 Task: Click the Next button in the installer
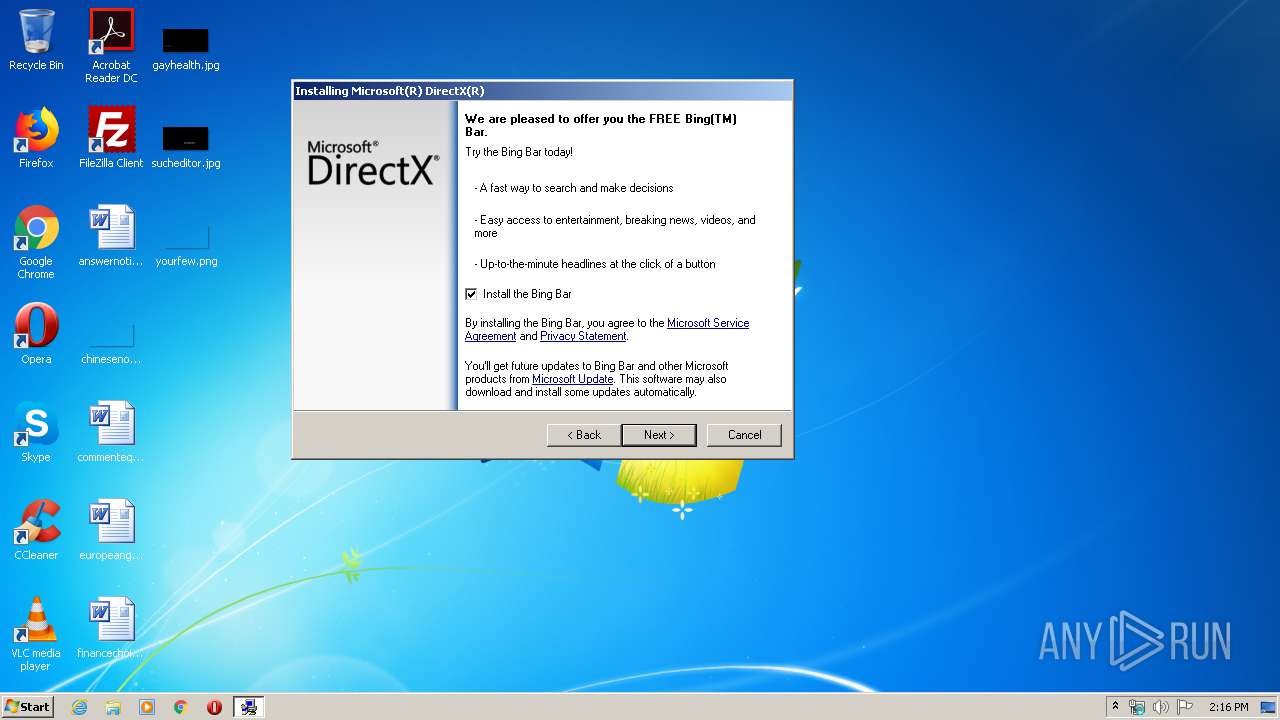point(659,435)
